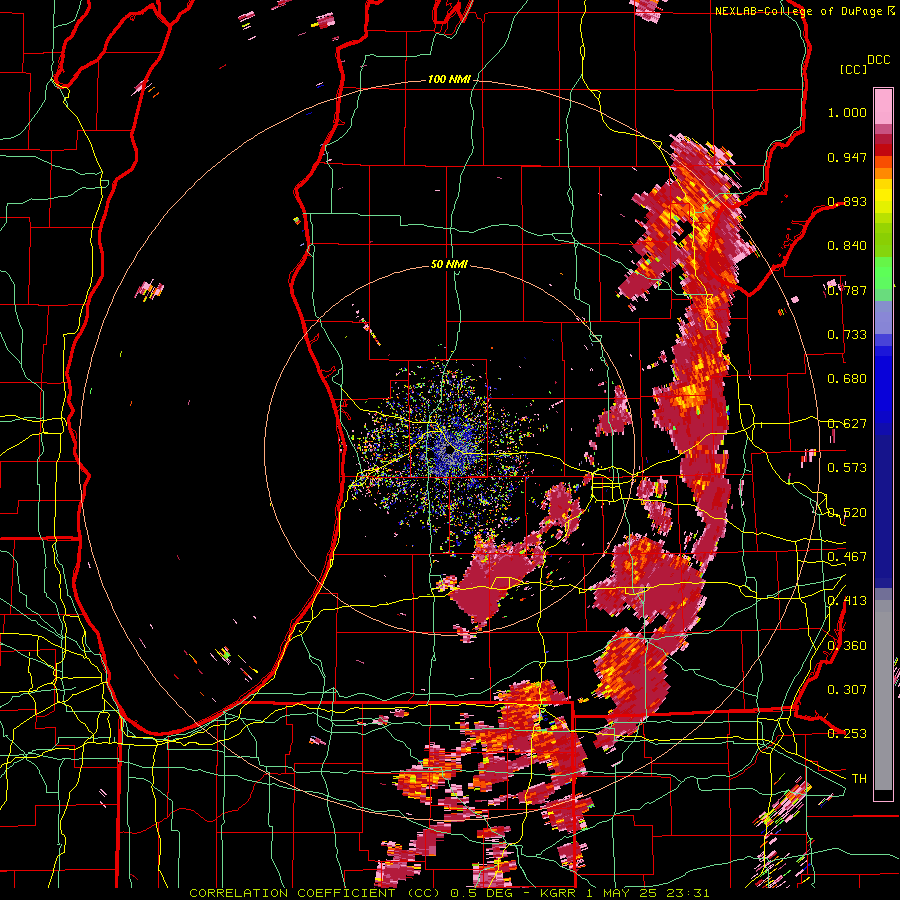Select the 0.947 scale value
The width and height of the screenshot is (900, 900).
coord(847,157)
